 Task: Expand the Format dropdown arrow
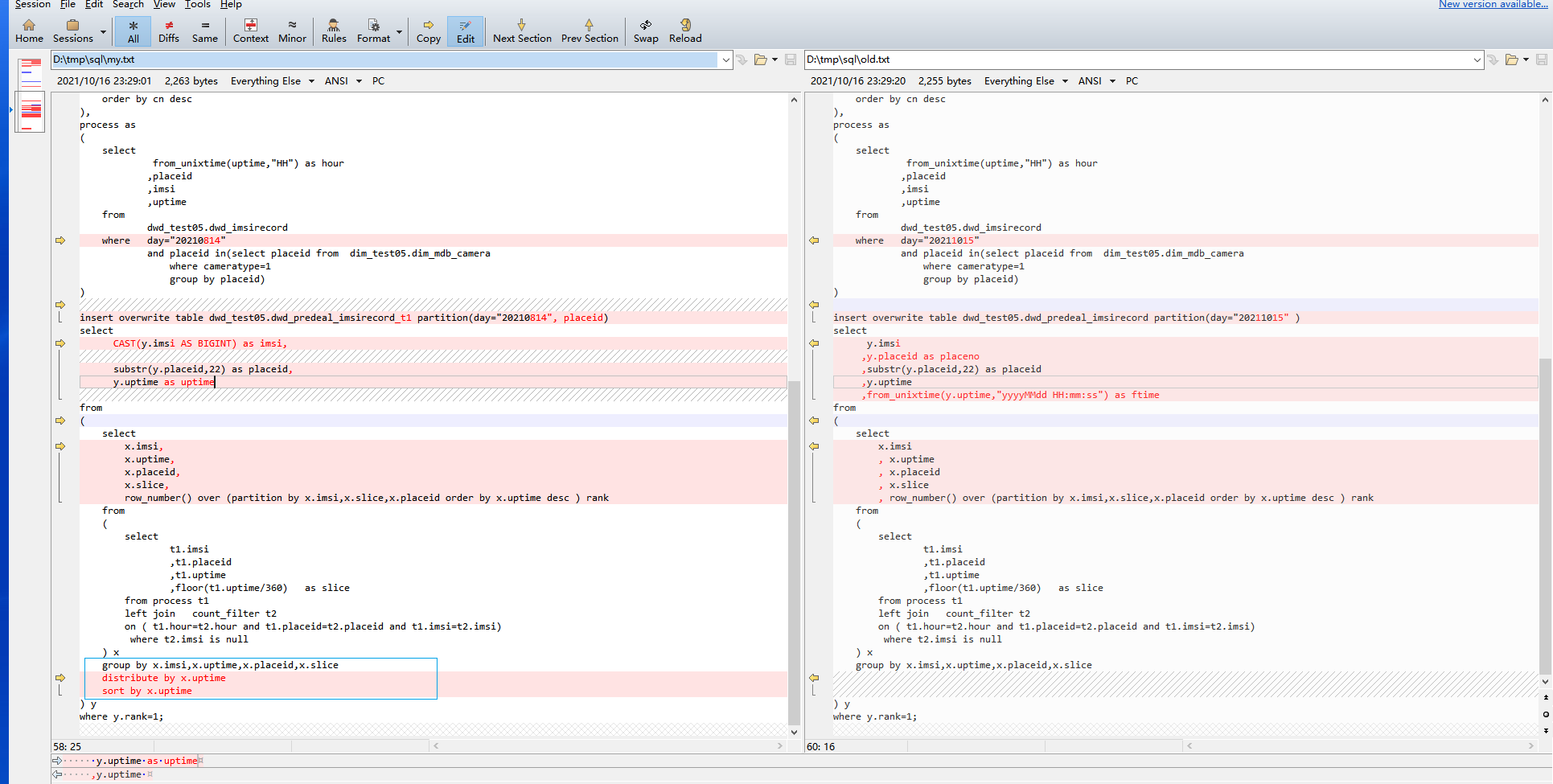click(400, 32)
